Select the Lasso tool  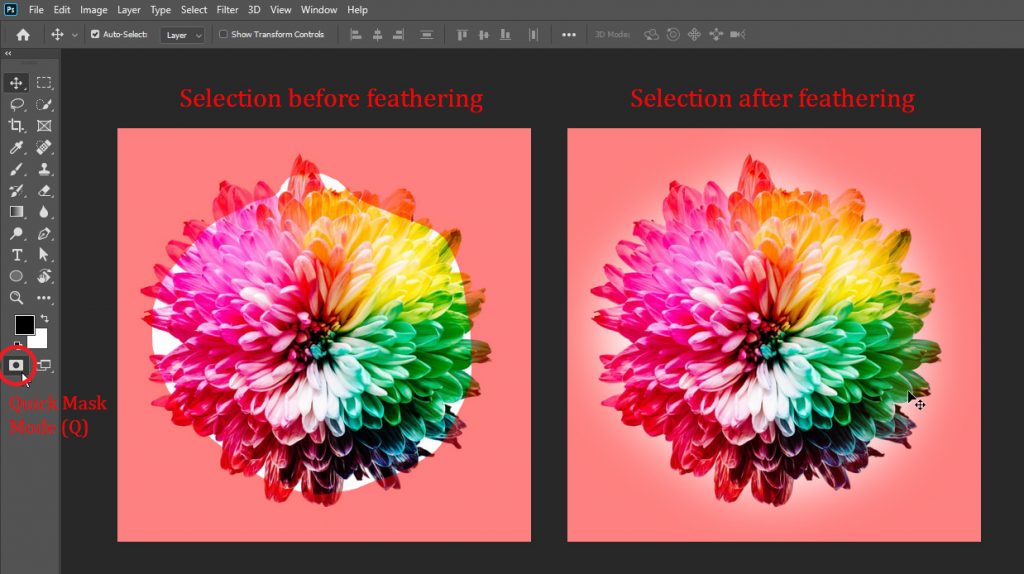pyautogui.click(x=17, y=104)
